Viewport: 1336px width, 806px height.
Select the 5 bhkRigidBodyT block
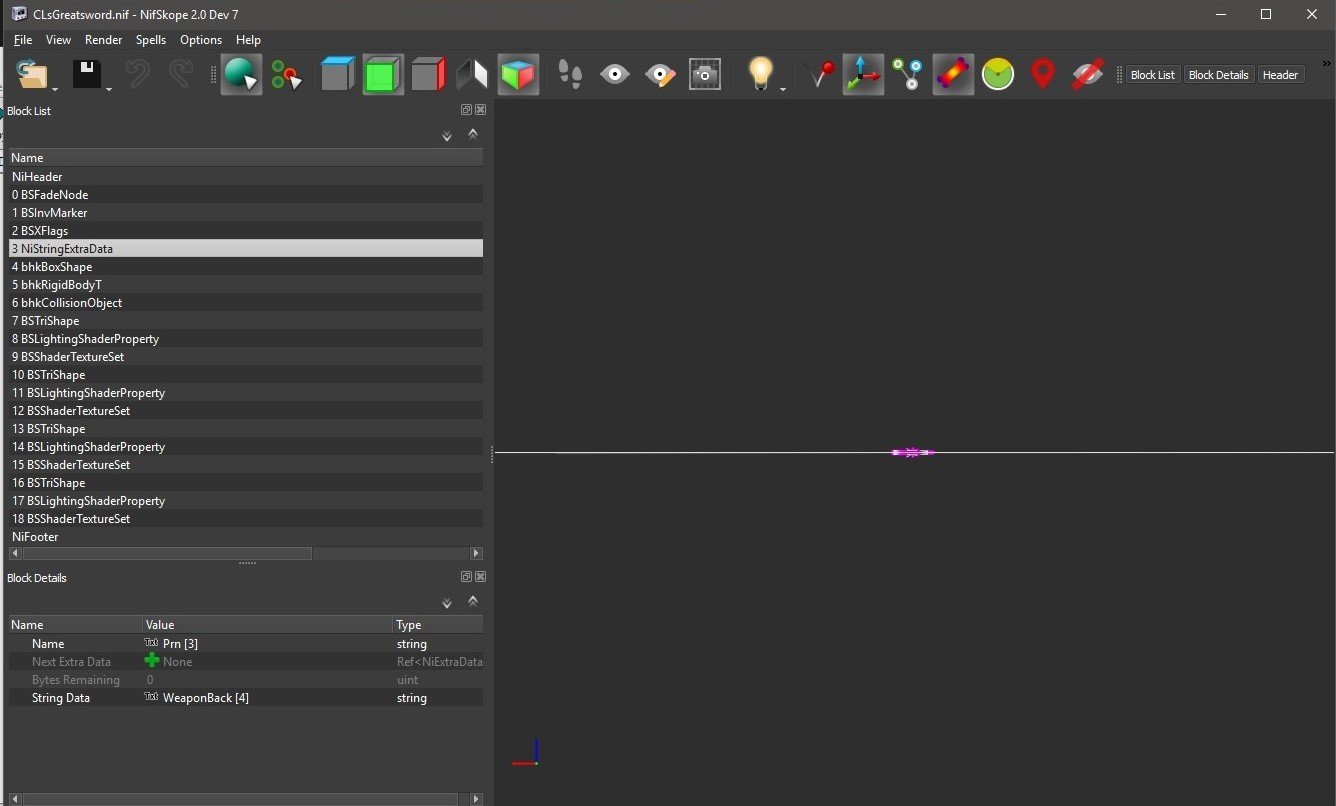pyautogui.click(x=246, y=285)
